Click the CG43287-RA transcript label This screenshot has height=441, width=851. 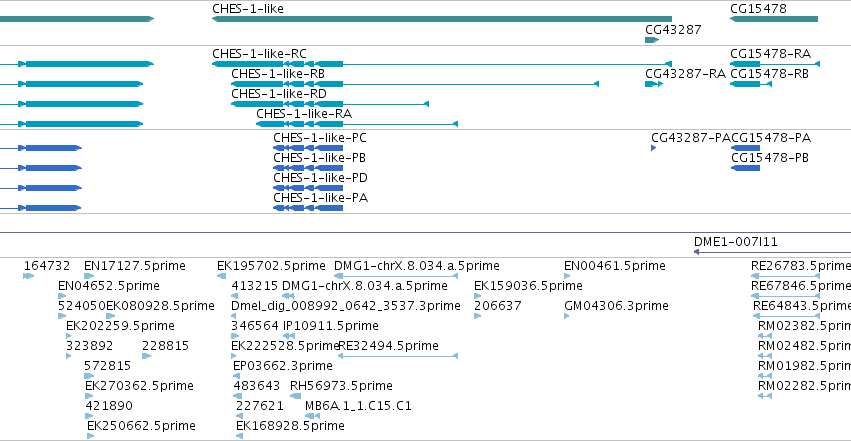coord(685,74)
